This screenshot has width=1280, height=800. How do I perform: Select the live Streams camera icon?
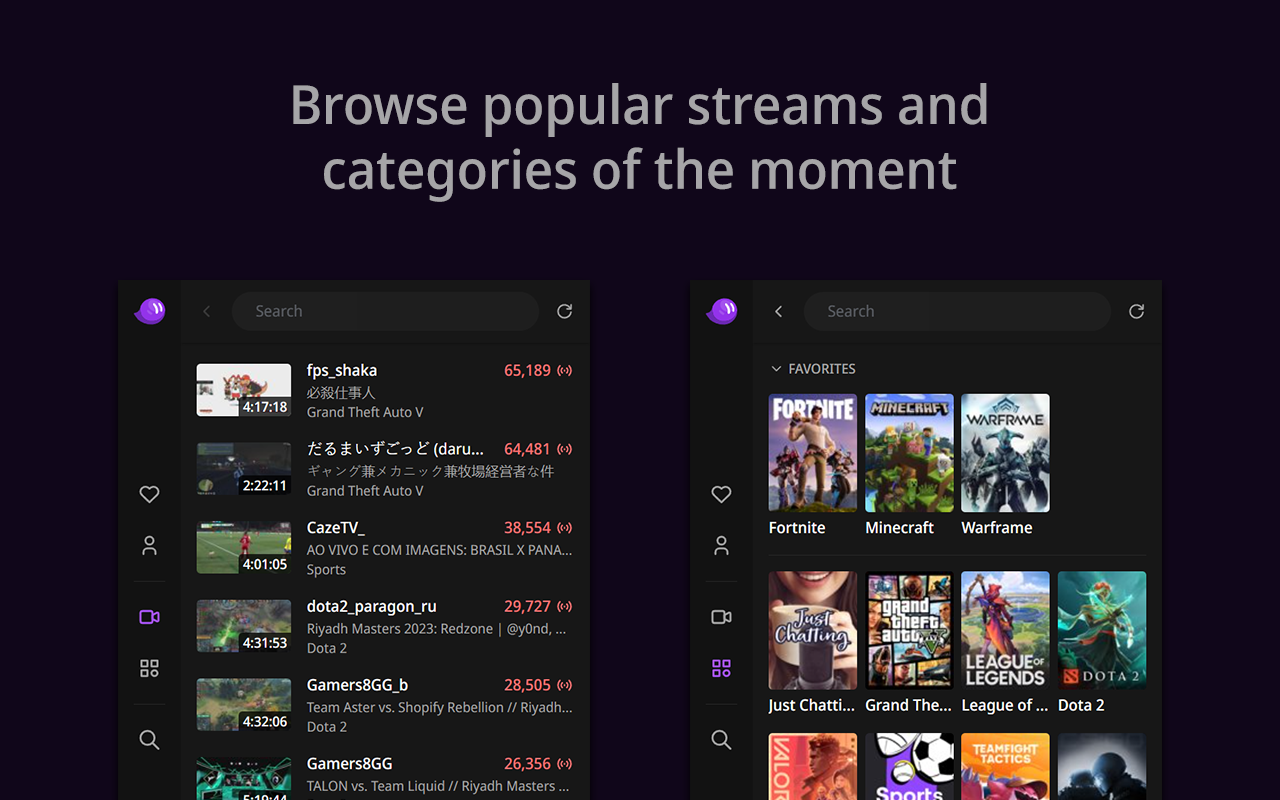(x=149, y=617)
